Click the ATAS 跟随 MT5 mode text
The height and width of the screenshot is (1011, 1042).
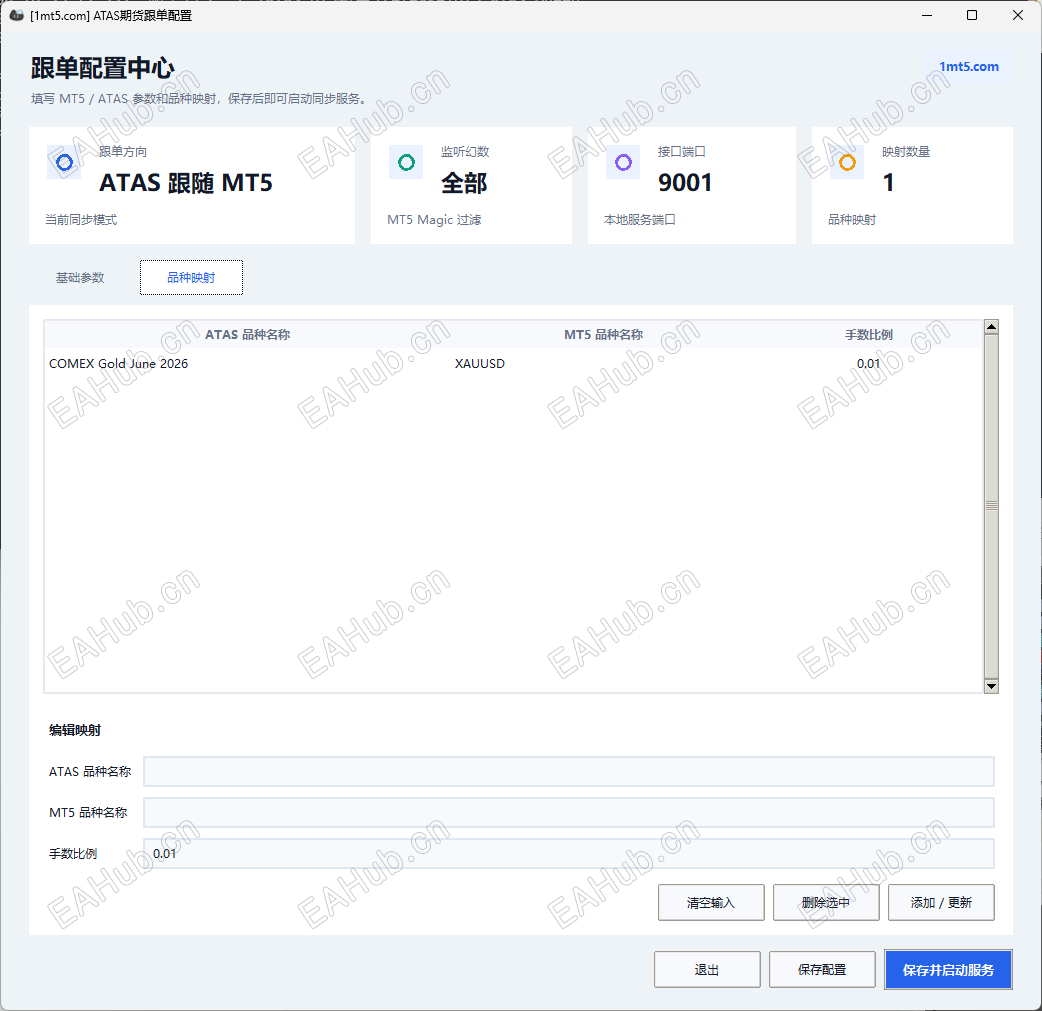(185, 183)
